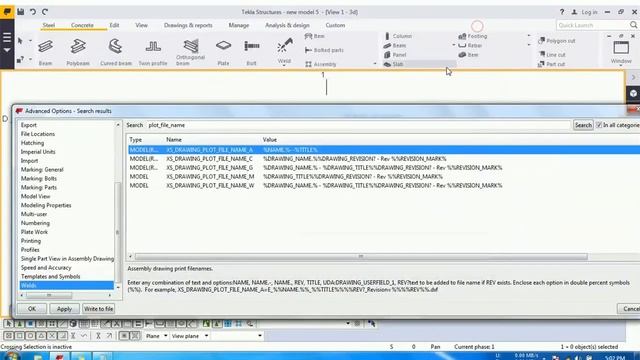Select the Orthogonal beam tool
640x360 pixels.
coord(190,52)
